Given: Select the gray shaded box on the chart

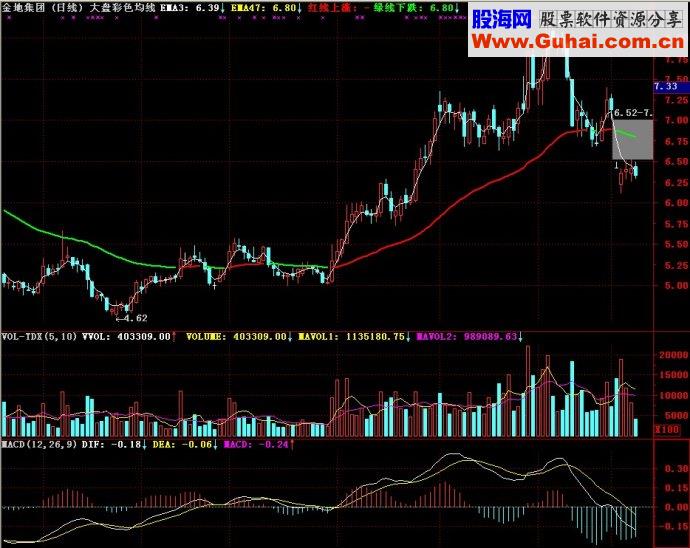Looking at the screenshot, I should (632, 140).
